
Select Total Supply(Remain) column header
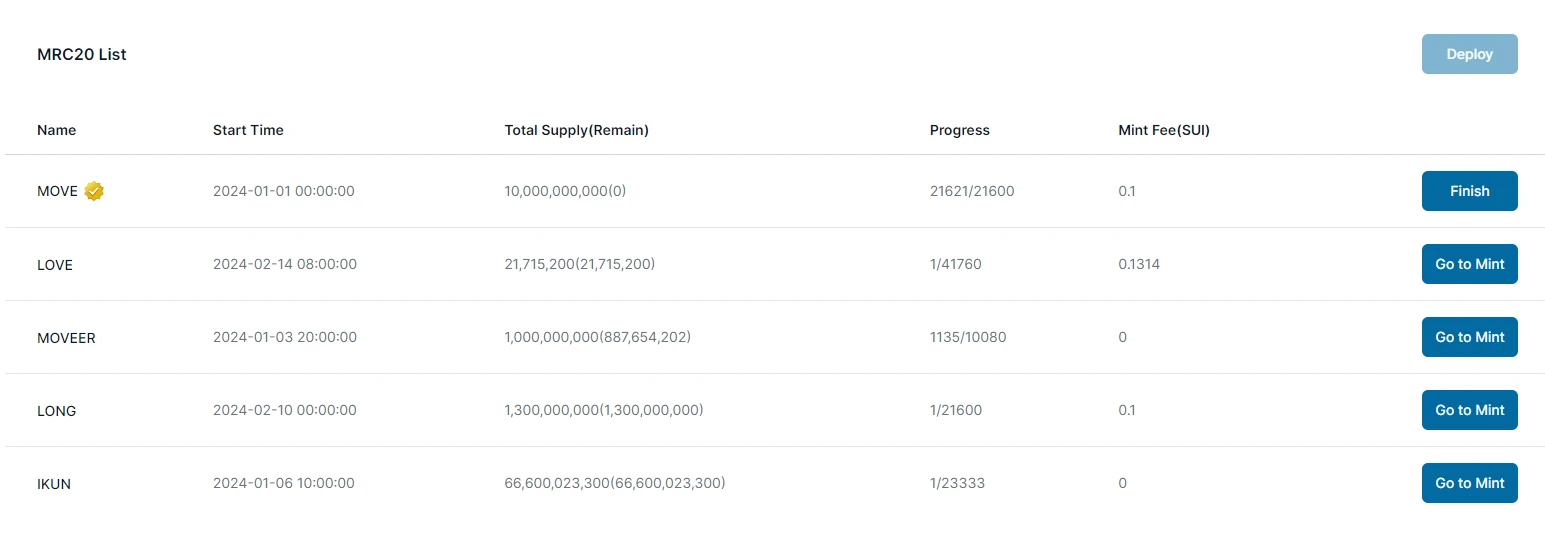click(576, 130)
